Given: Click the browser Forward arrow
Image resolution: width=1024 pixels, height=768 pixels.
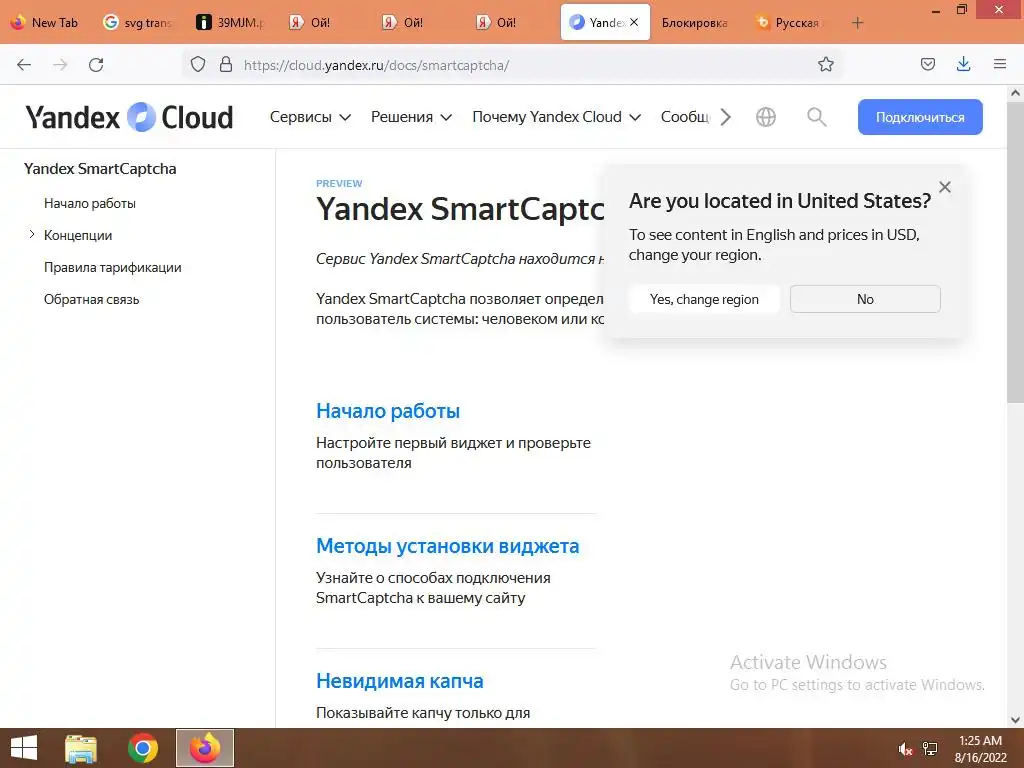Looking at the screenshot, I should tap(60, 65).
